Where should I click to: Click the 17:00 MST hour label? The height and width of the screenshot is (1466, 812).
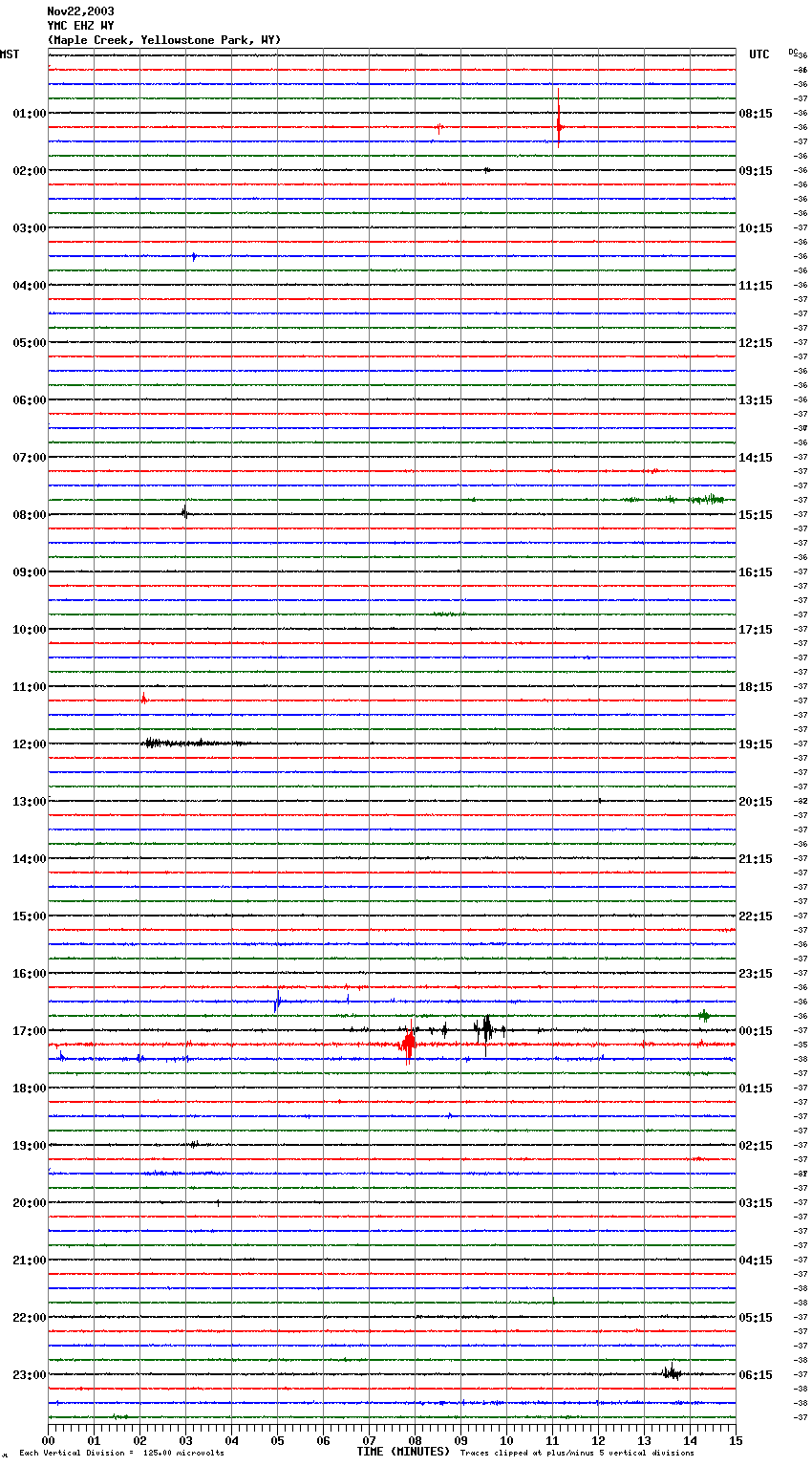coord(30,1031)
